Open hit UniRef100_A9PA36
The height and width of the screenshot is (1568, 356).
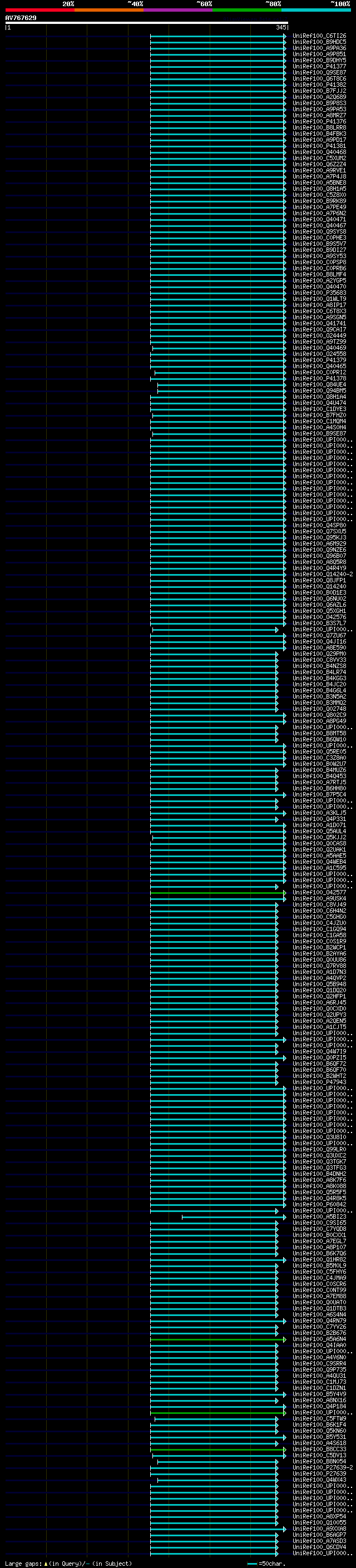pos(319,49)
